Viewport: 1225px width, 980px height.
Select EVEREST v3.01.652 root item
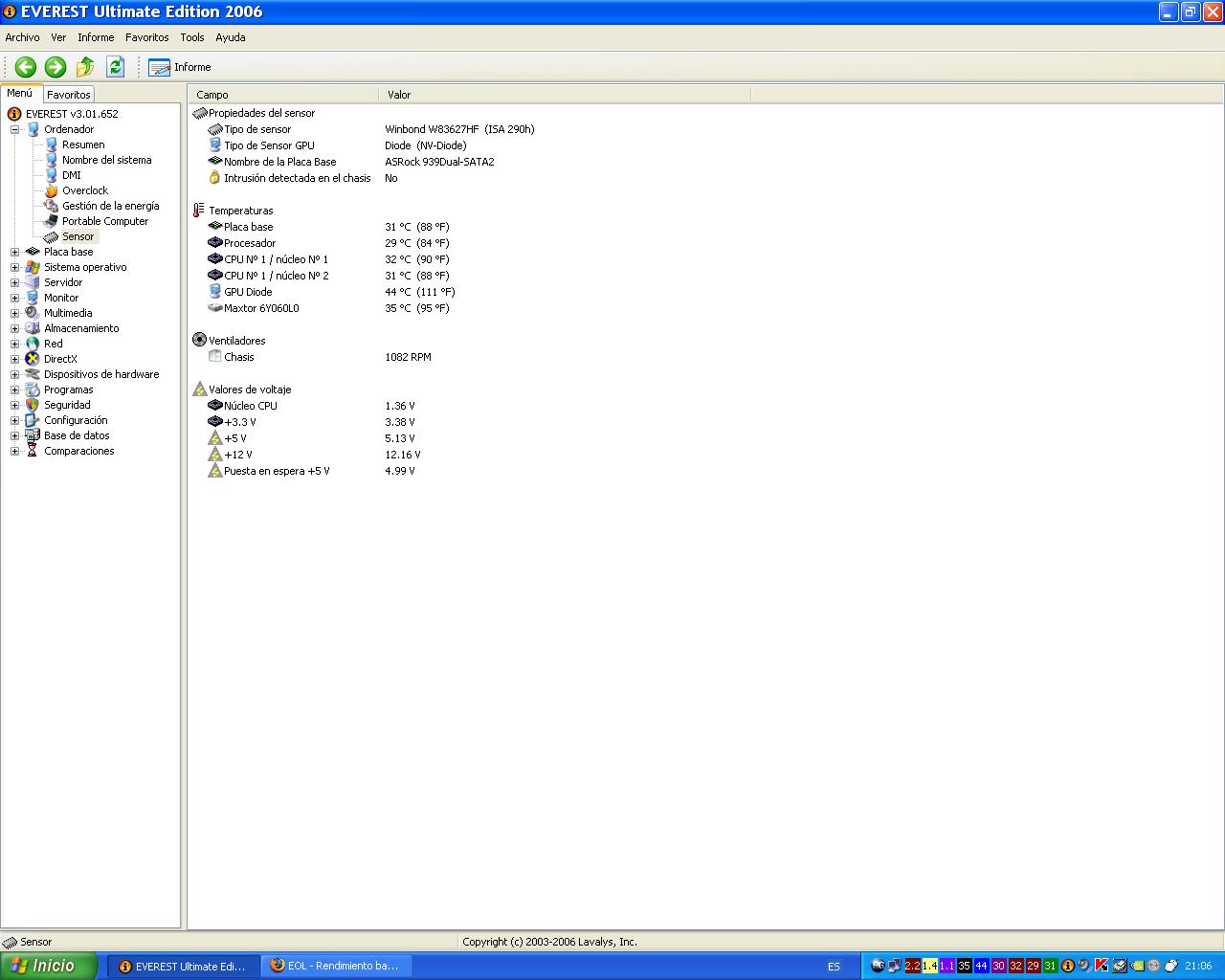click(x=72, y=114)
